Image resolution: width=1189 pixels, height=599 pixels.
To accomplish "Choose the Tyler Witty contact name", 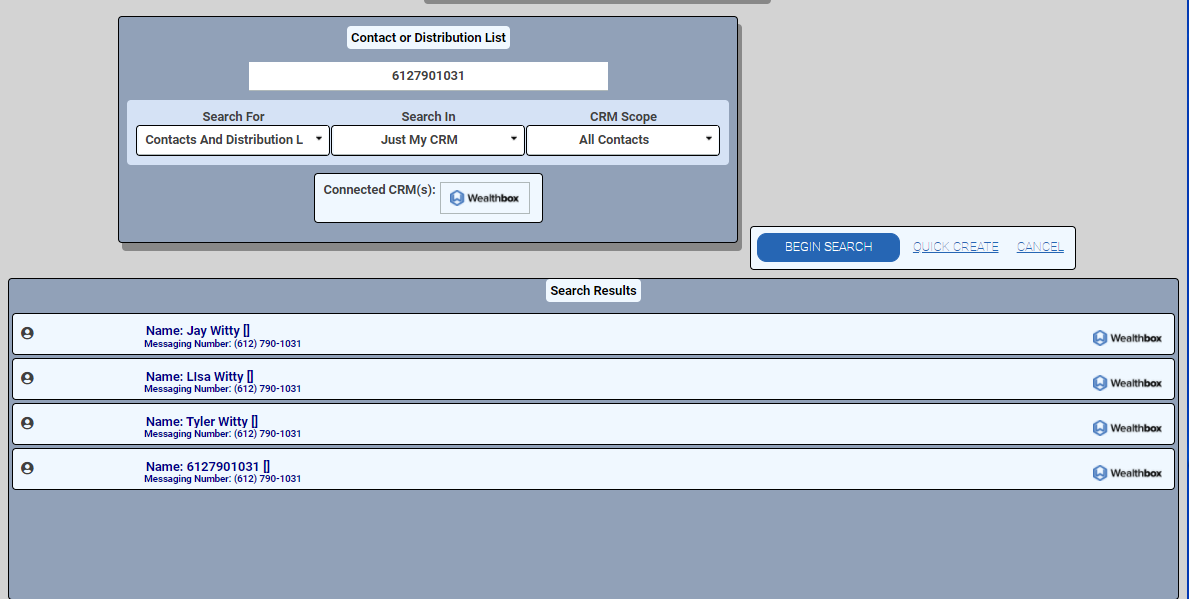I will [201, 422].
